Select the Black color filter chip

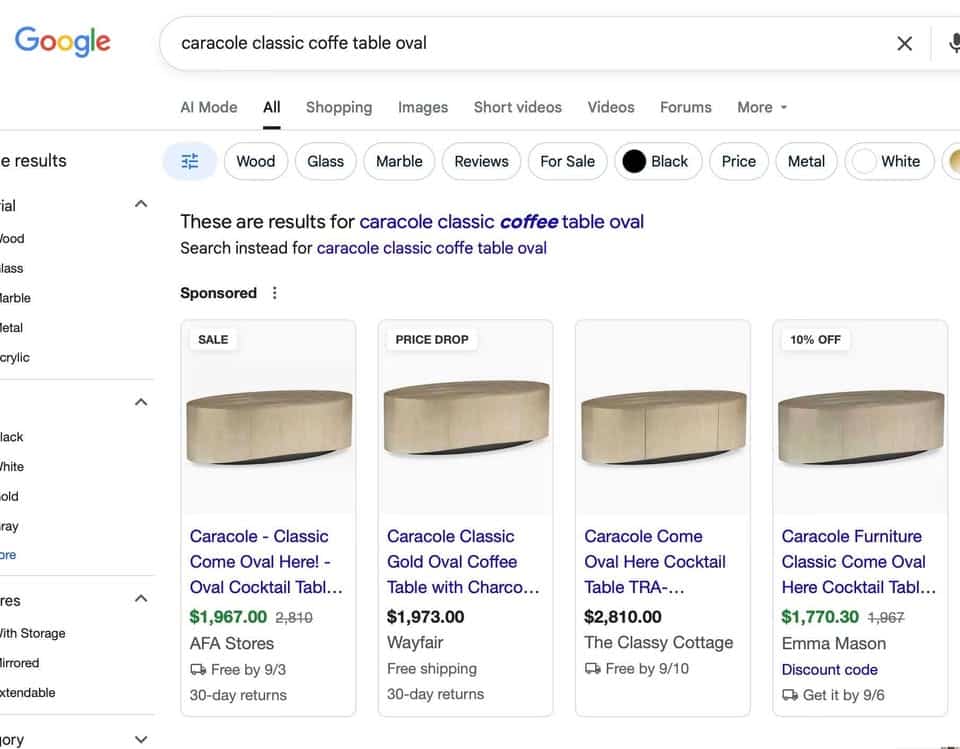tap(655, 161)
